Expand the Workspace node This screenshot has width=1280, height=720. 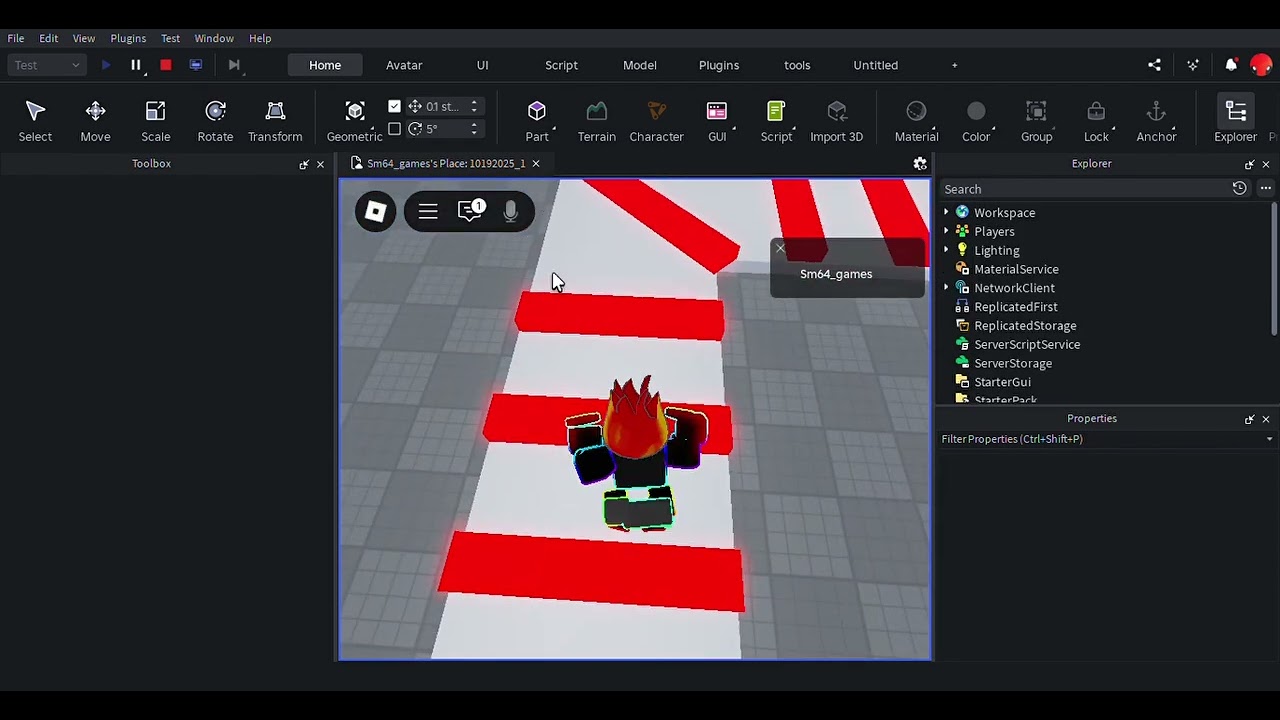point(946,213)
